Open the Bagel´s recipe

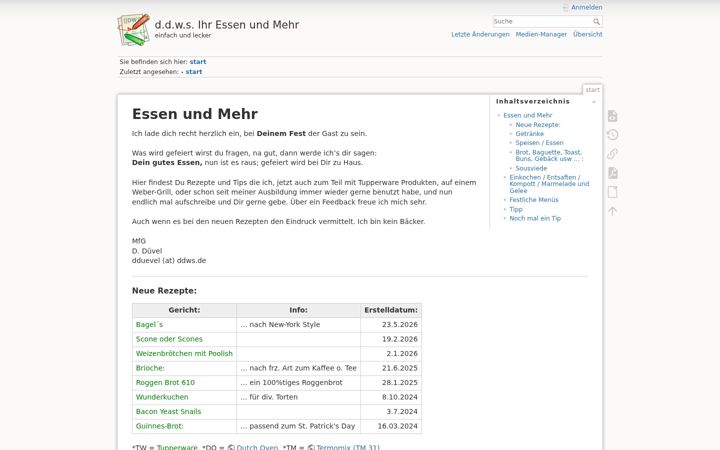click(149, 325)
